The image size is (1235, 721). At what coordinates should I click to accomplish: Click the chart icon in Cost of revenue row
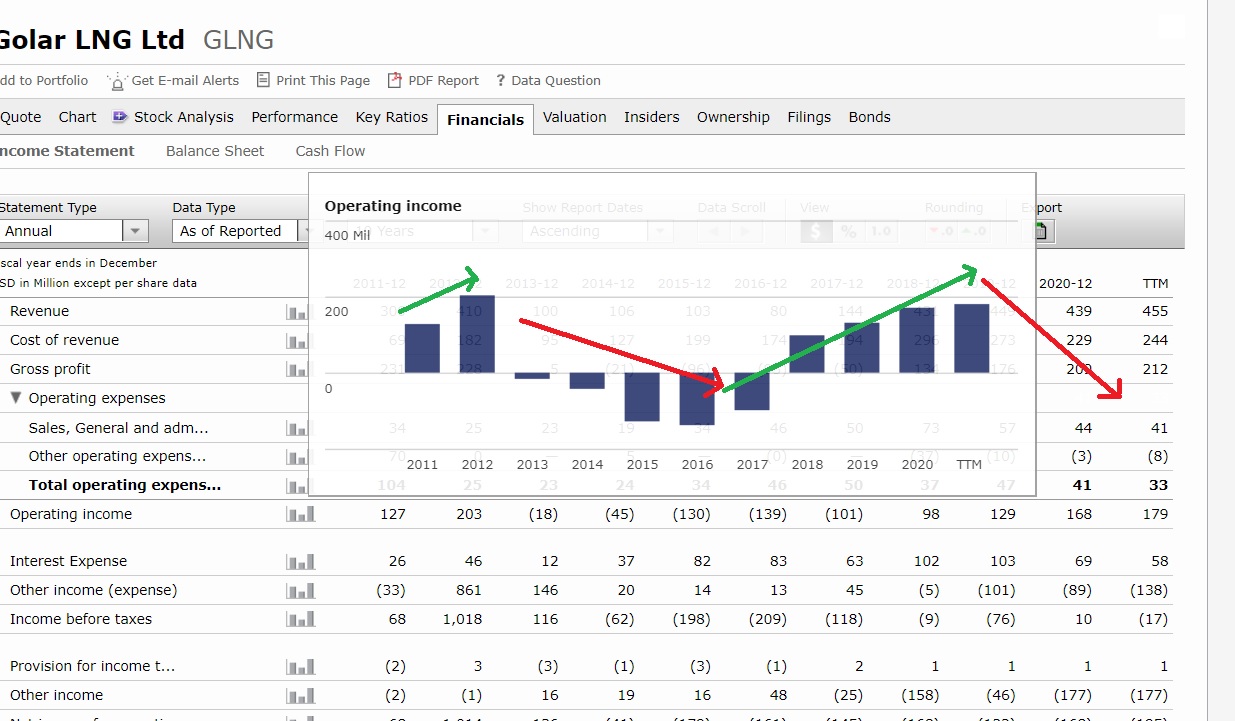click(x=300, y=341)
